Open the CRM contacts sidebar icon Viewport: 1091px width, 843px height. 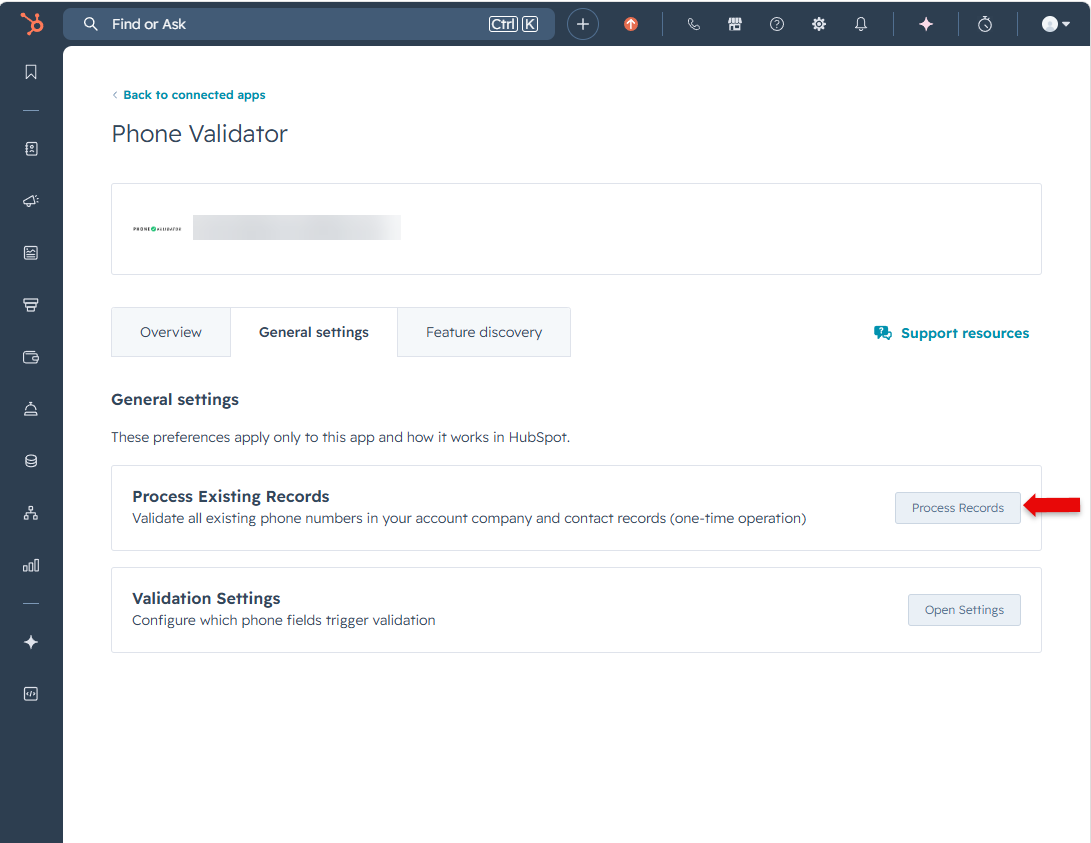click(x=31, y=149)
